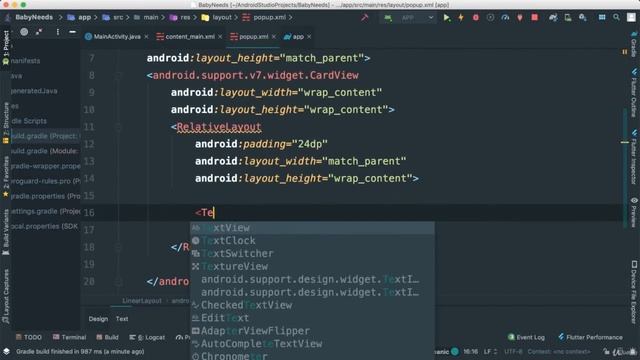Toggle the Structure side panel
The image size is (640, 360).
[x=6, y=123]
